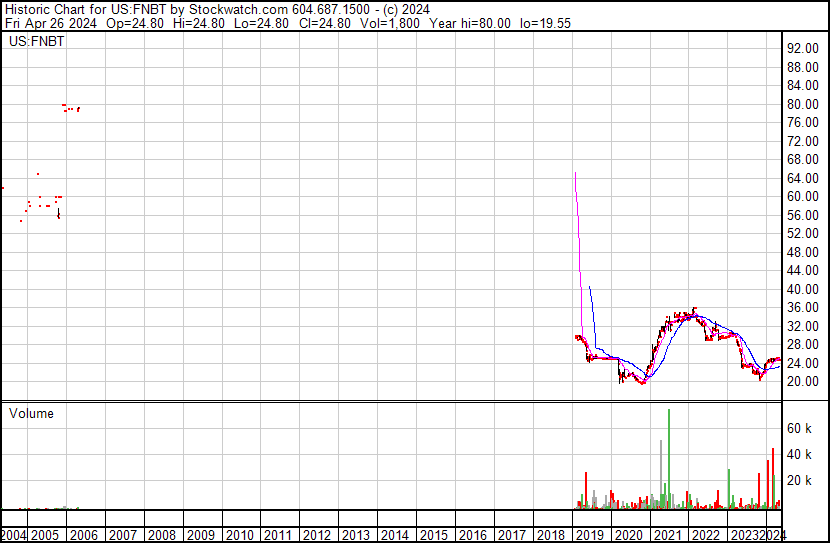Click the 2005 year label on the time axis
This screenshot has height=543, width=830.
click(45, 535)
